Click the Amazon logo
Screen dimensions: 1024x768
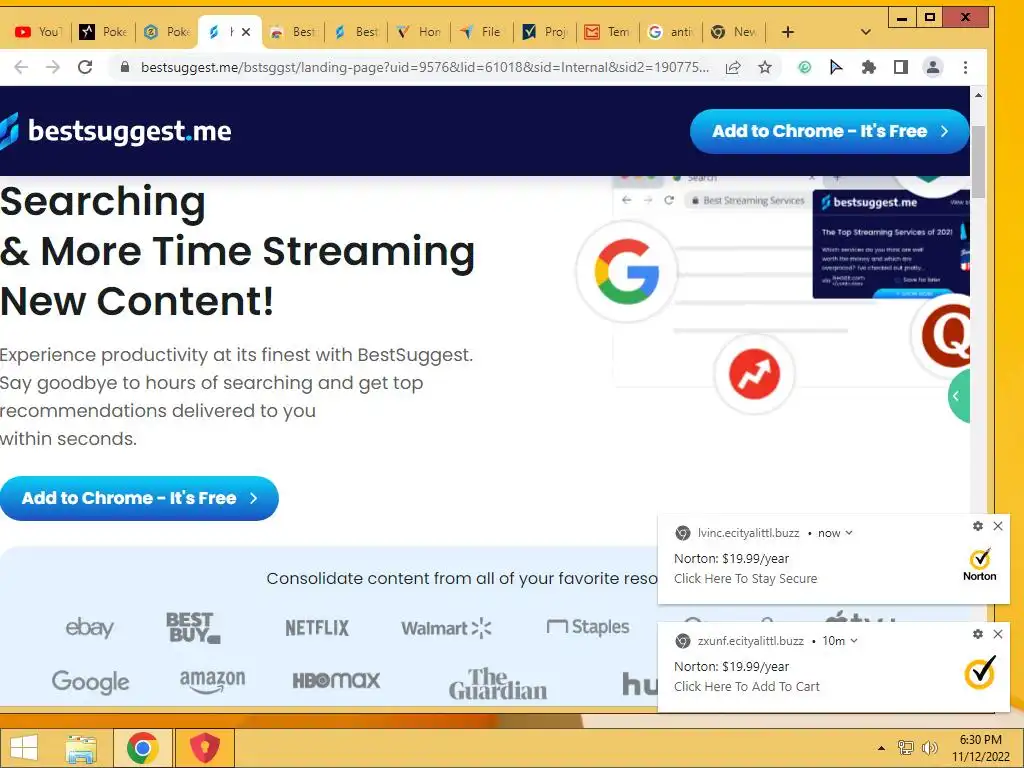coord(212,681)
